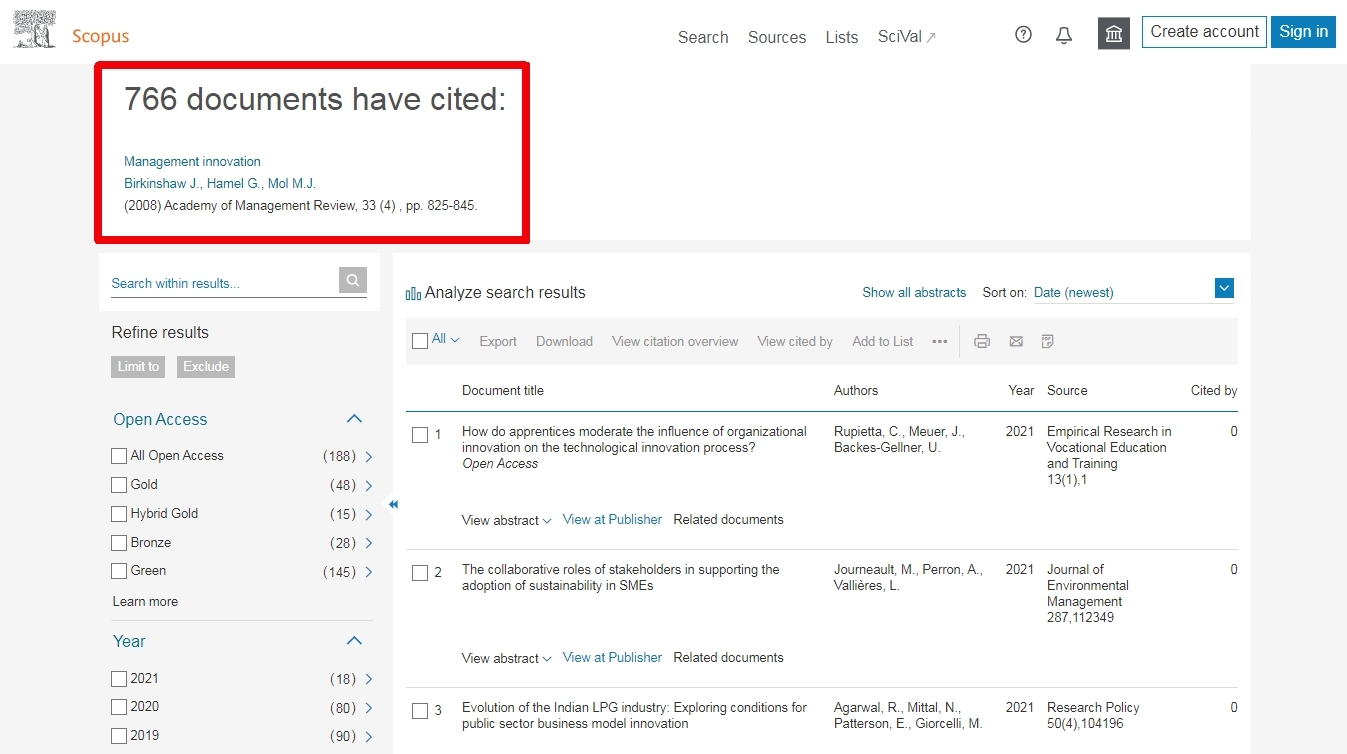This screenshot has width=1347, height=754.
Task: Click arrow next to Green count
Action: pos(369,572)
